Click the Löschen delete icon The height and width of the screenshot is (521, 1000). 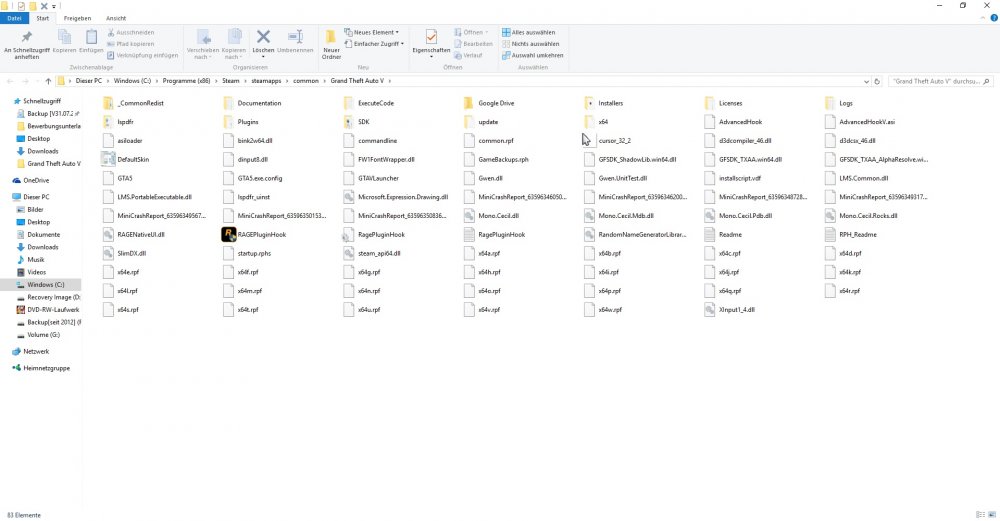coord(263,37)
